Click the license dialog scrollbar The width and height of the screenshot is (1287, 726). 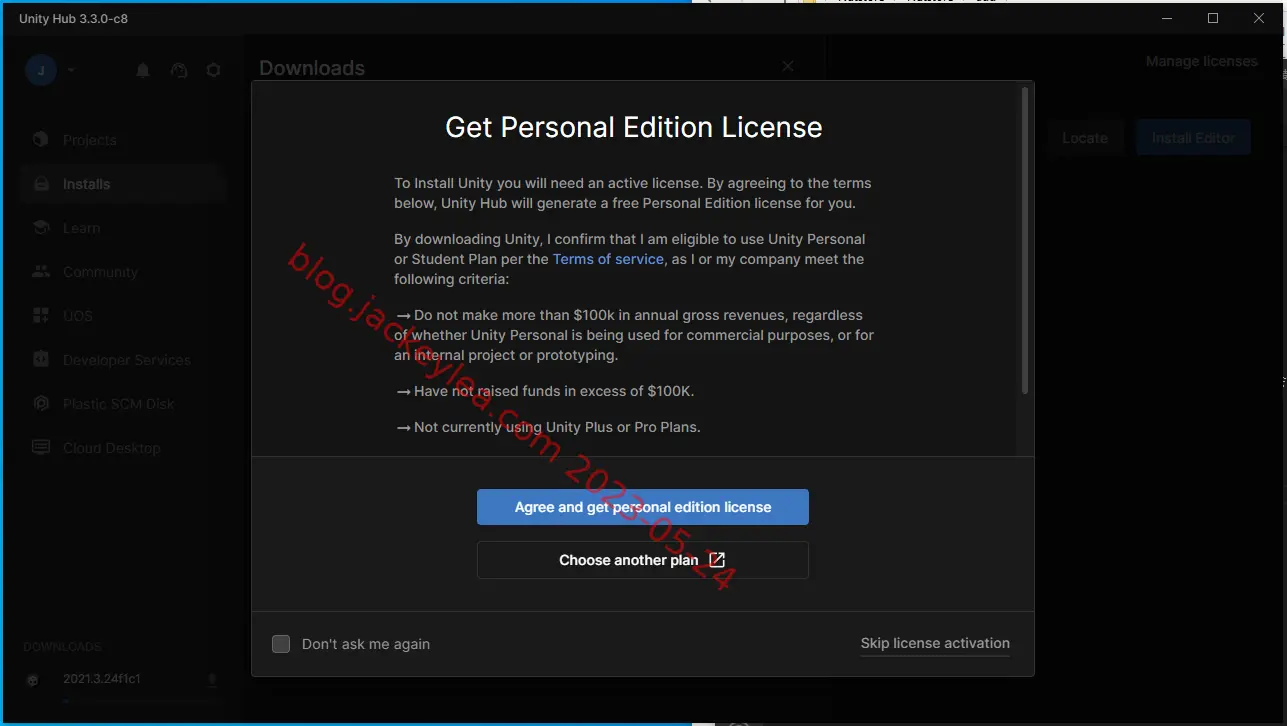pyautogui.click(x=1024, y=240)
